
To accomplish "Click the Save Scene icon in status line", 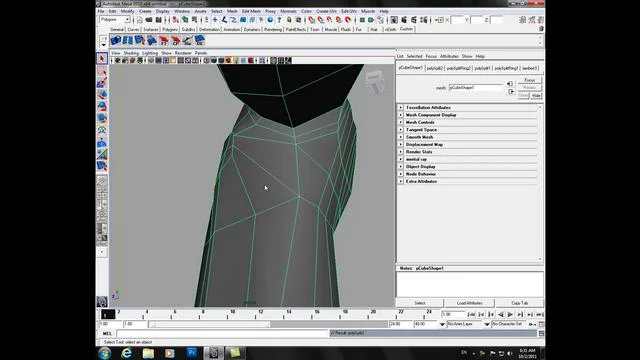I will pyautogui.click(x=158, y=20).
